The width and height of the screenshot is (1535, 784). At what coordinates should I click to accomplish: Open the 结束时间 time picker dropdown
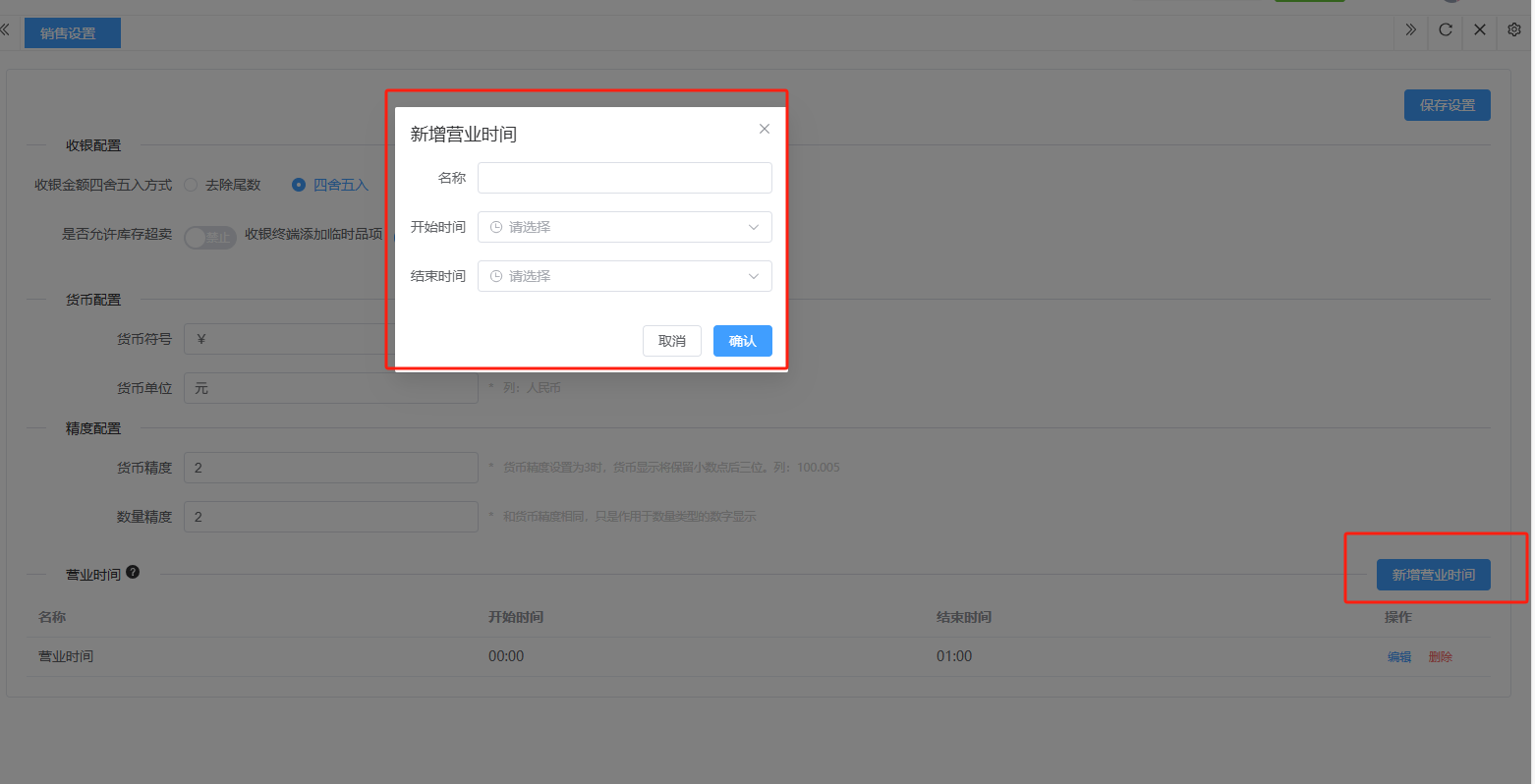click(x=624, y=276)
